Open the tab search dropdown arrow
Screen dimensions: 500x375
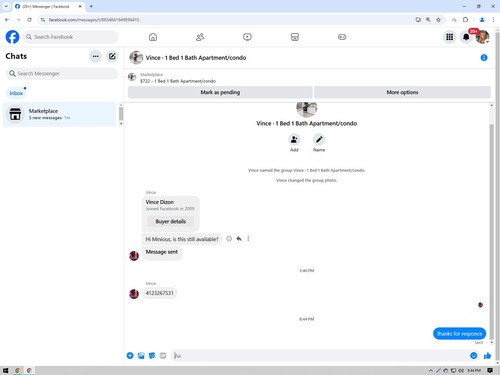point(6,6)
